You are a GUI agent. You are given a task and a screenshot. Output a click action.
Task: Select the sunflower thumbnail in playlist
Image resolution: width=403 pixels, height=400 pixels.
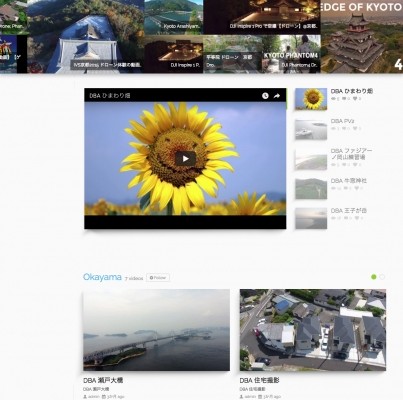311,99
